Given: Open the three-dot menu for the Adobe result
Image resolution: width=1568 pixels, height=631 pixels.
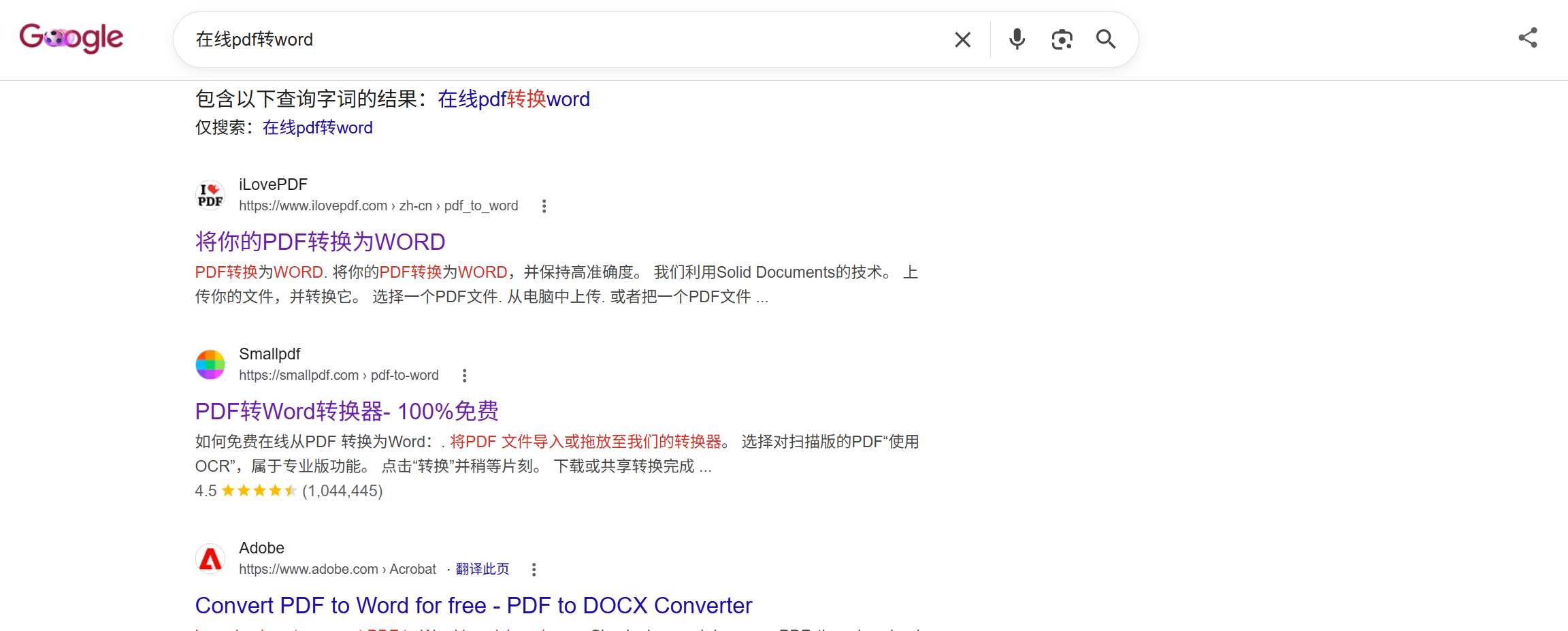Looking at the screenshot, I should tap(534, 570).
